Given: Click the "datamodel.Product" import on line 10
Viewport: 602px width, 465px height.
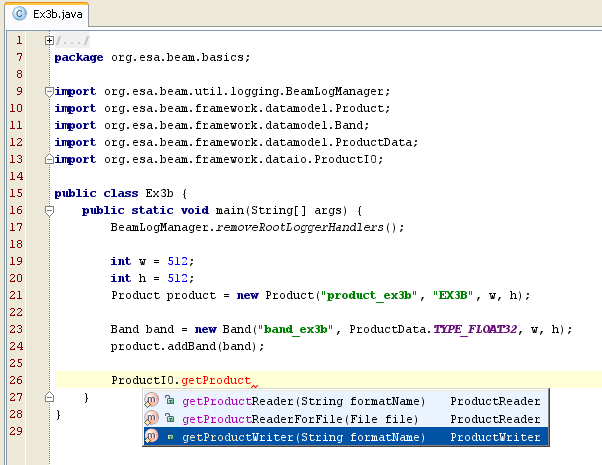Looking at the screenshot, I should click(x=325, y=108).
